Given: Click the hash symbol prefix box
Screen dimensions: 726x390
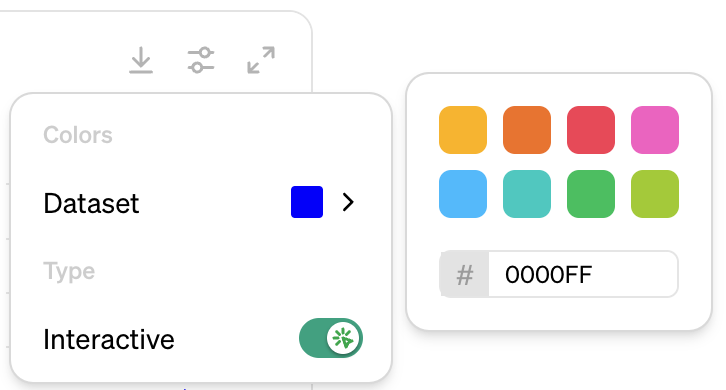Looking at the screenshot, I should coord(464,274).
